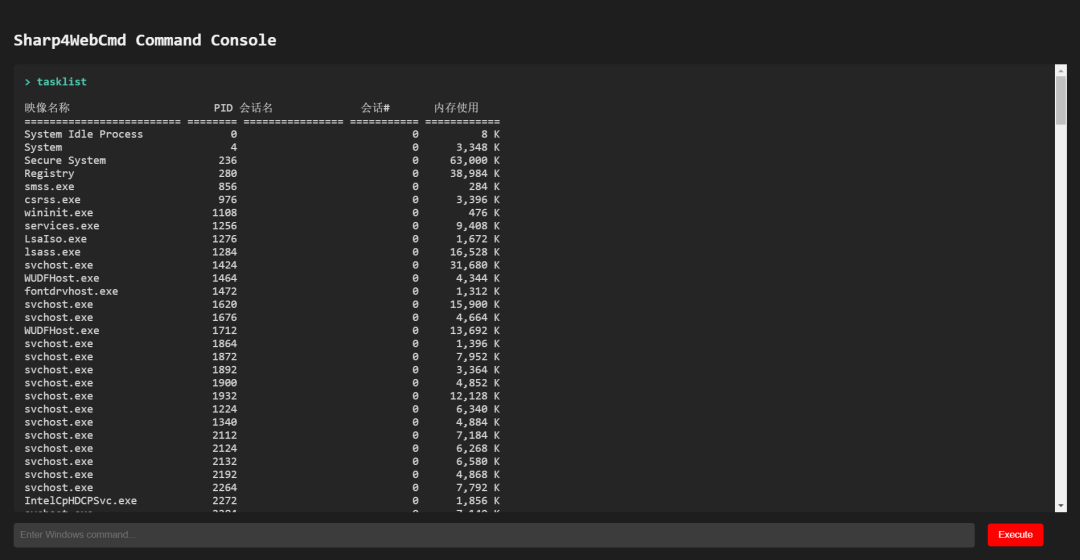Click memory value 9,408 K
The image size is (1080, 560).
[478, 226]
